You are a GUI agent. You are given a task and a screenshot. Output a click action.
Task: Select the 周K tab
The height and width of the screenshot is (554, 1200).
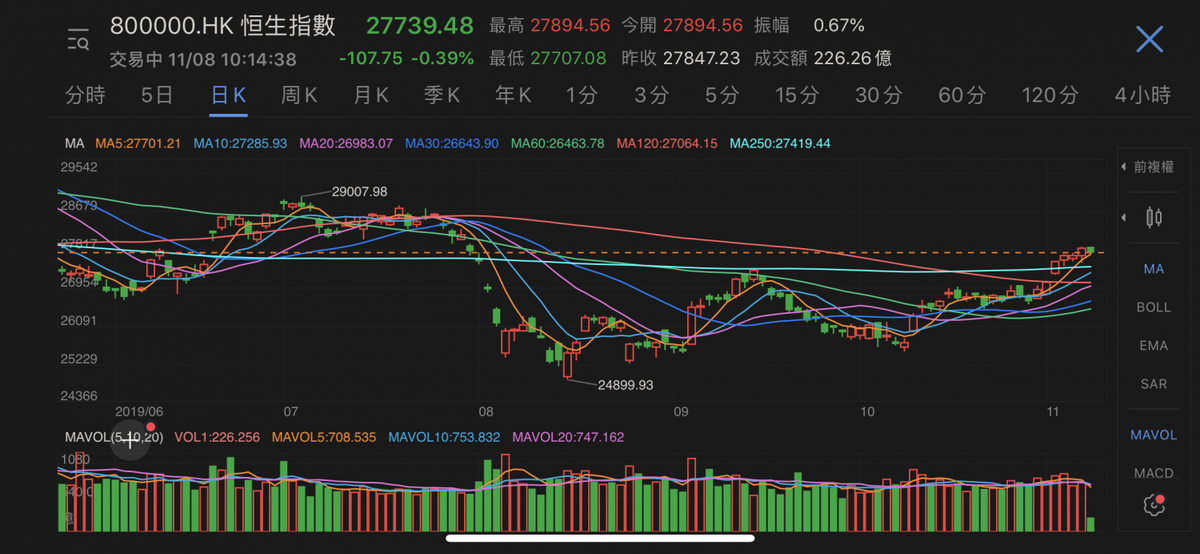pyautogui.click(x=299, y=96)
